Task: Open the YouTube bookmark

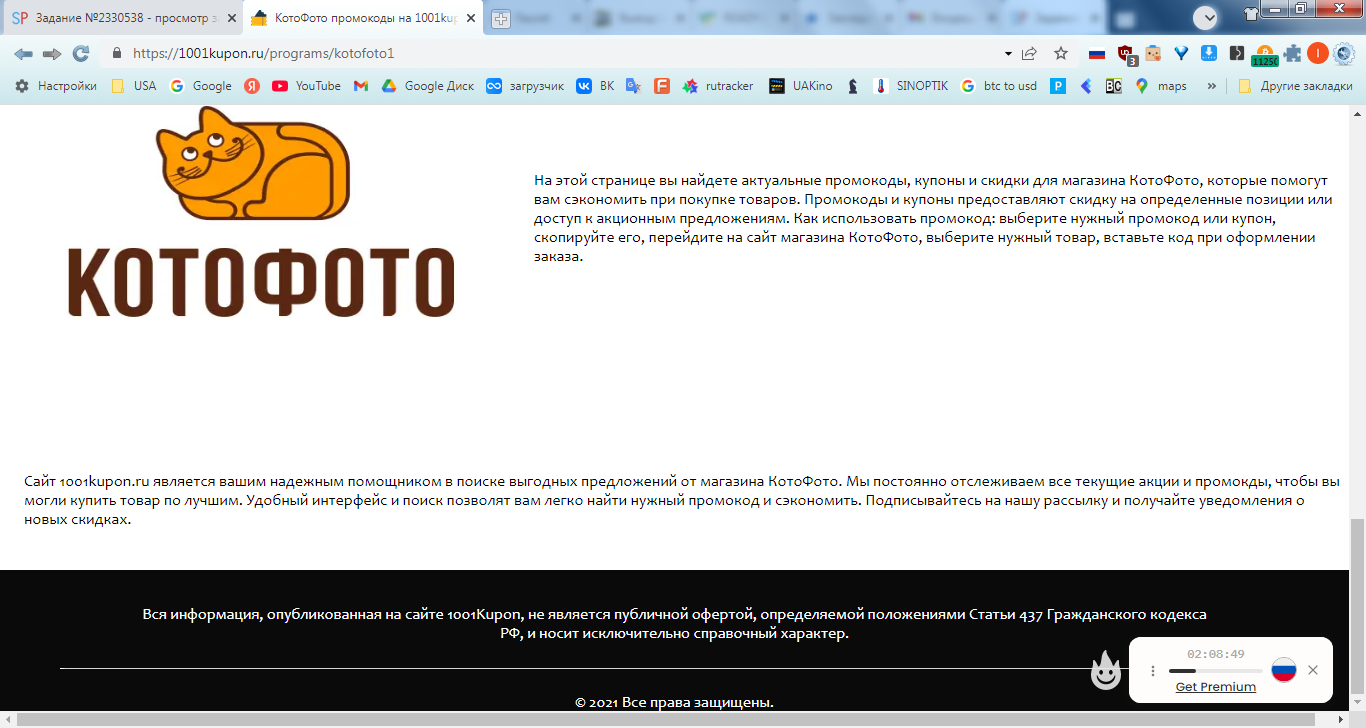Action: [307, 86]
